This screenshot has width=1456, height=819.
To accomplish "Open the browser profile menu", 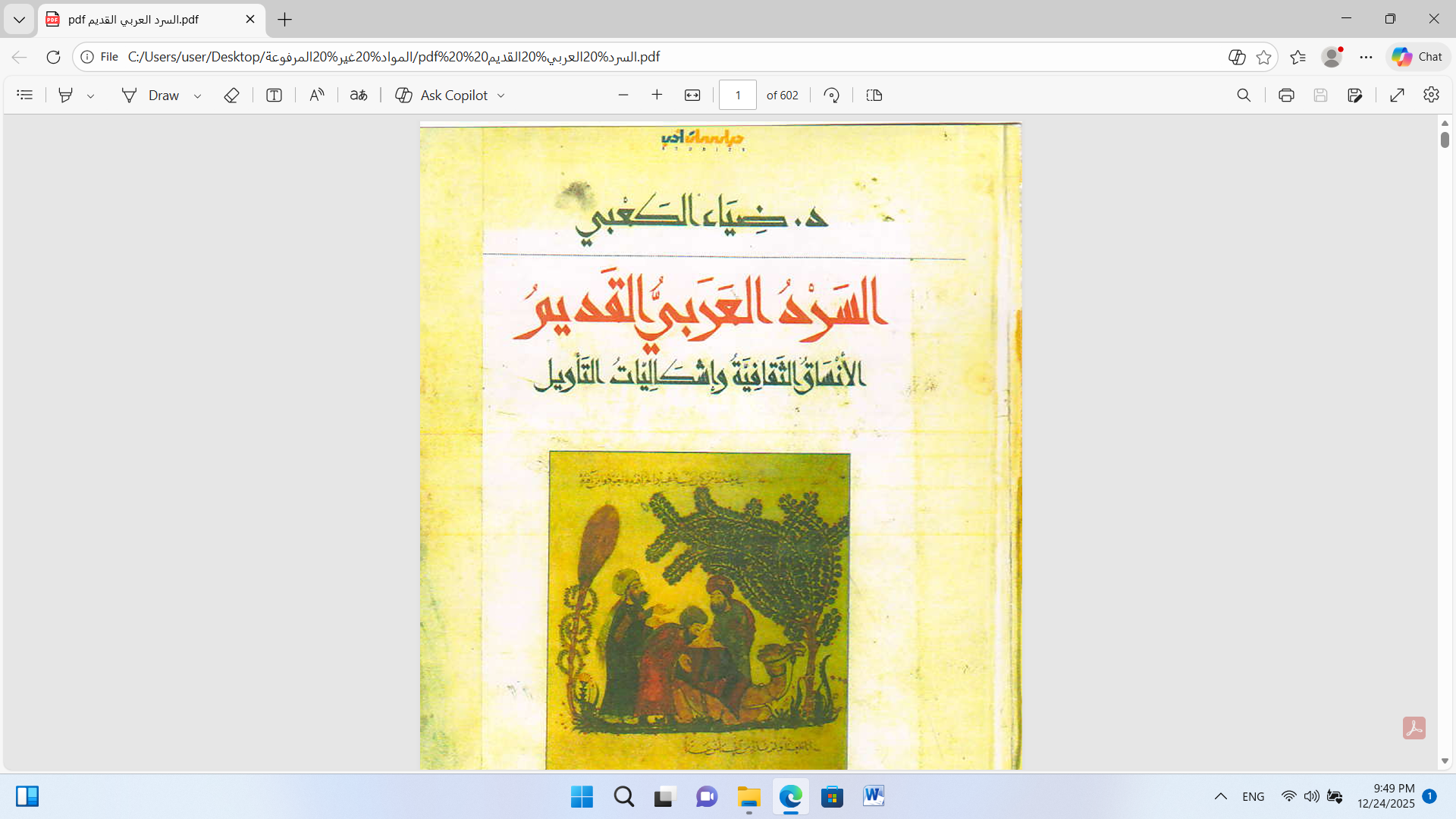I will tap(1332, 57).
